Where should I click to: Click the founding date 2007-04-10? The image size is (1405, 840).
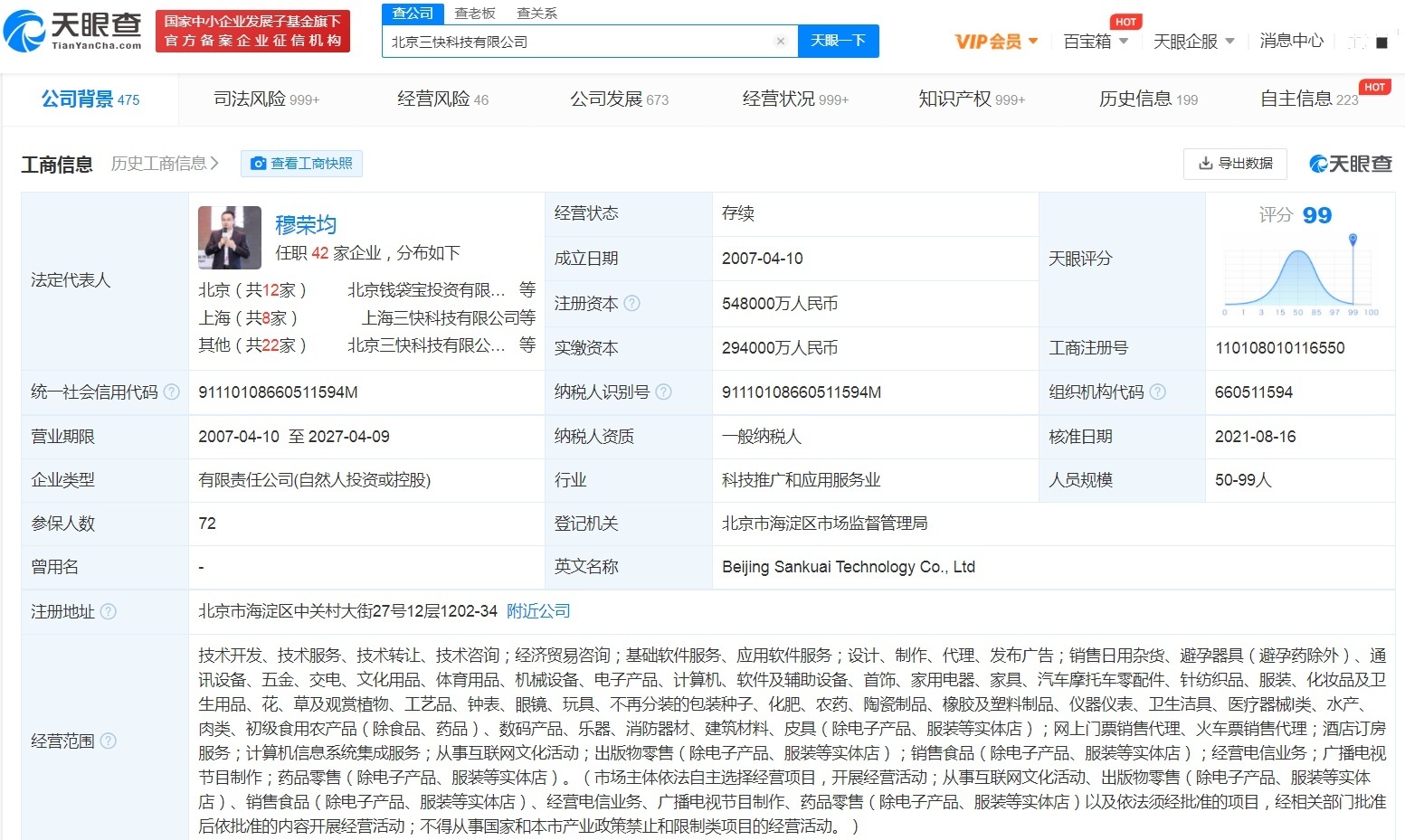pos(763,259)
